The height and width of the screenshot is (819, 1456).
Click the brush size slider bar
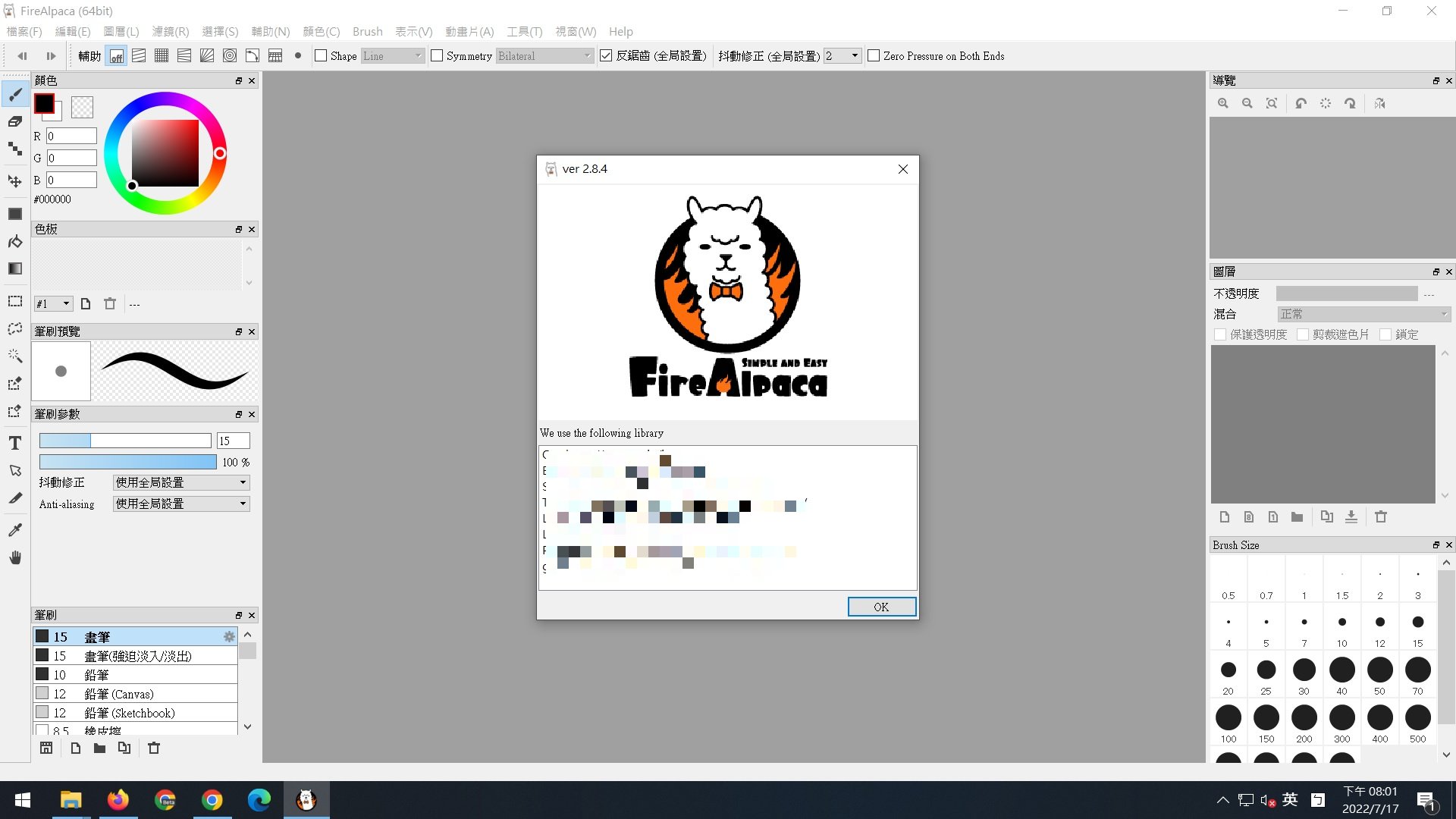point(125,441)
